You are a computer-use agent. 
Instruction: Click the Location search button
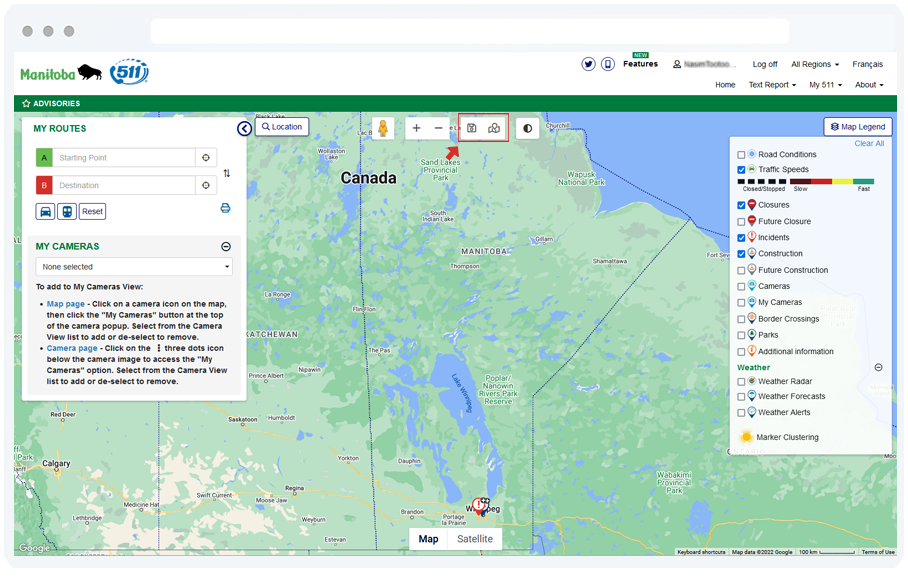tap(282, 127)
